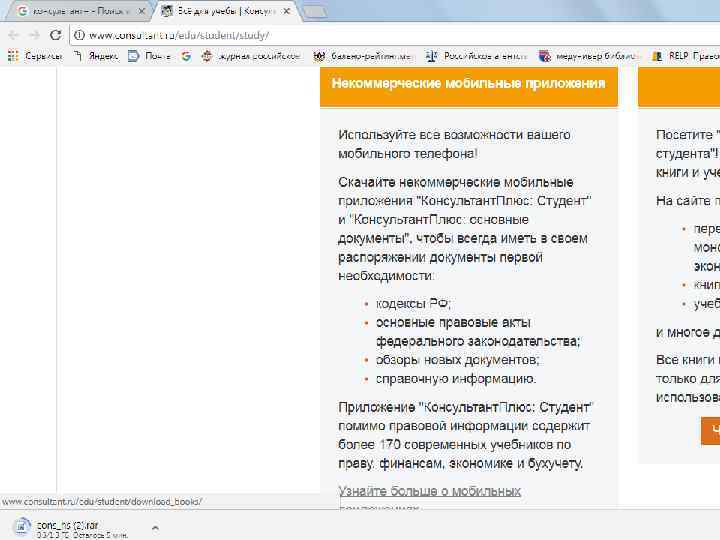Viewport: 720px width, 540px height.
Task: Select the "Всё для учебы" Consultant tab
Action: tap(225, 11)
